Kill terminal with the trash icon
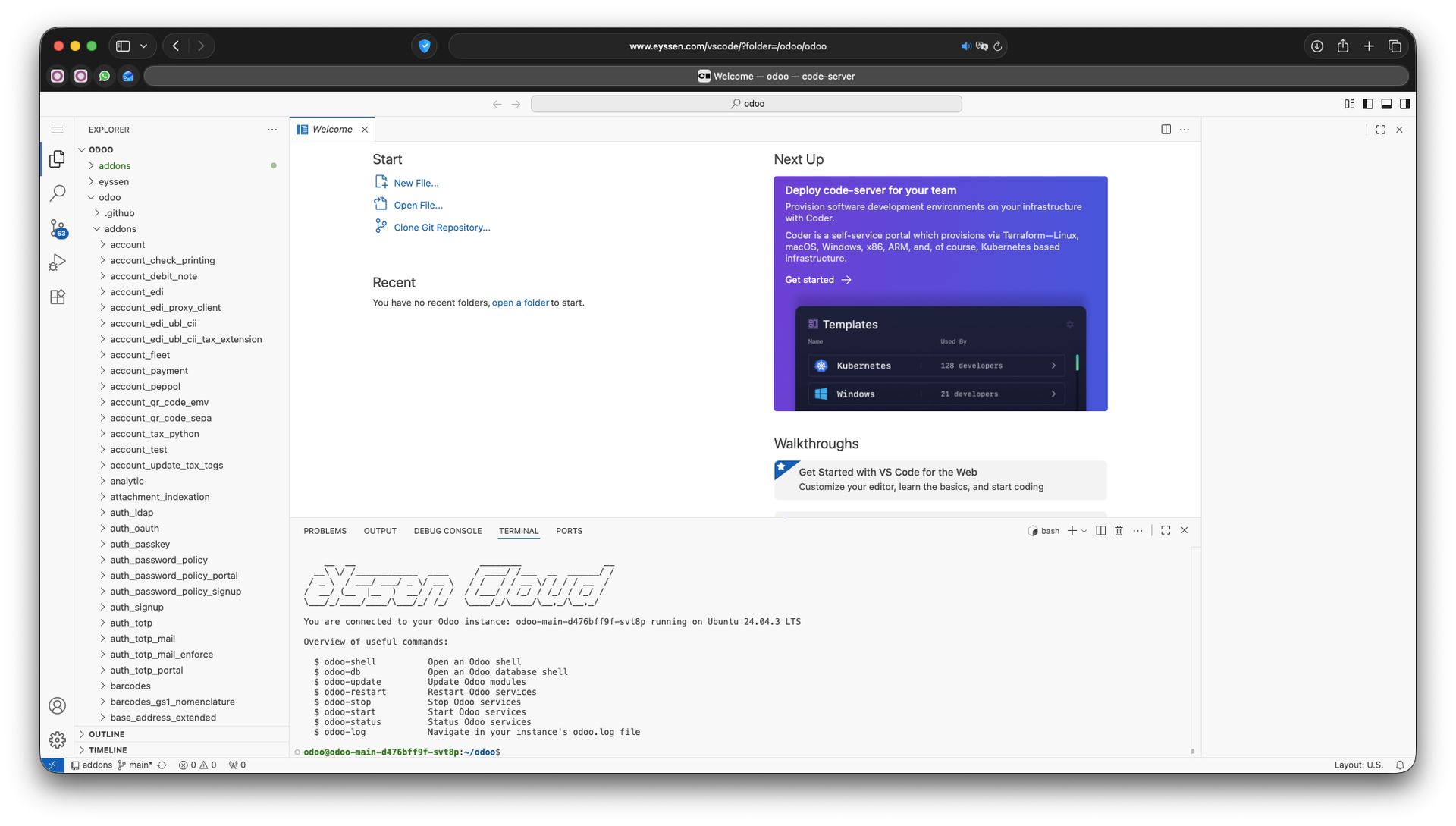1456x826 pixels. tap(1119, 531)
